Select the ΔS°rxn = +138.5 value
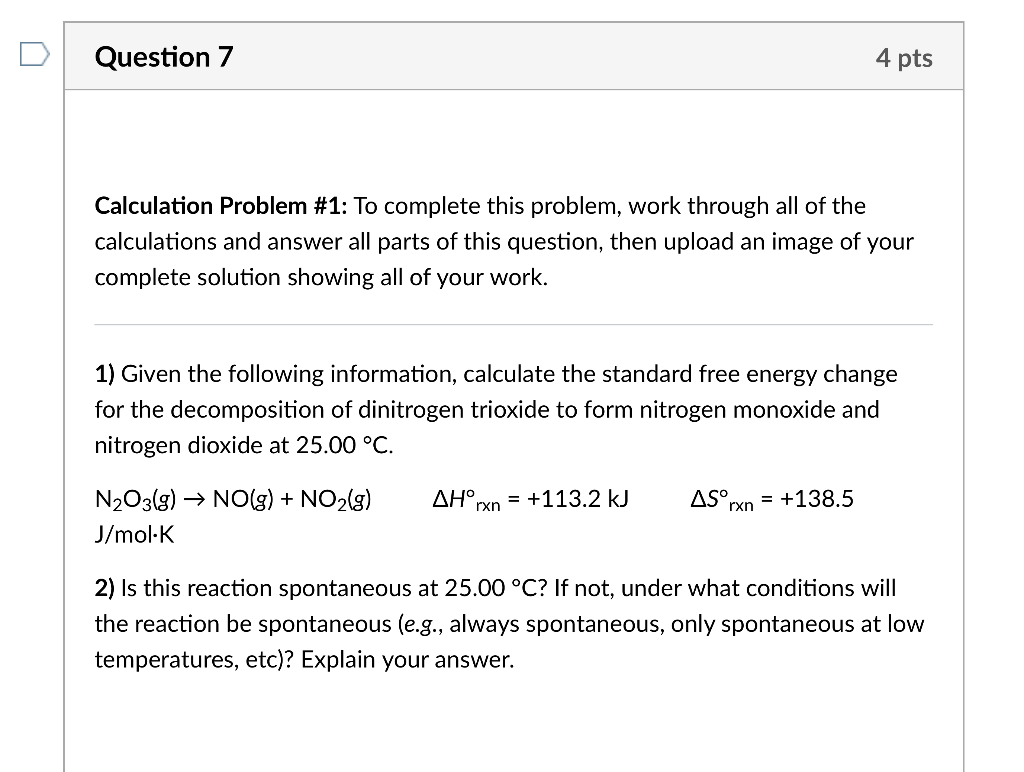Viewport: 1024px width, 772px height. click(x=771, y=498)
